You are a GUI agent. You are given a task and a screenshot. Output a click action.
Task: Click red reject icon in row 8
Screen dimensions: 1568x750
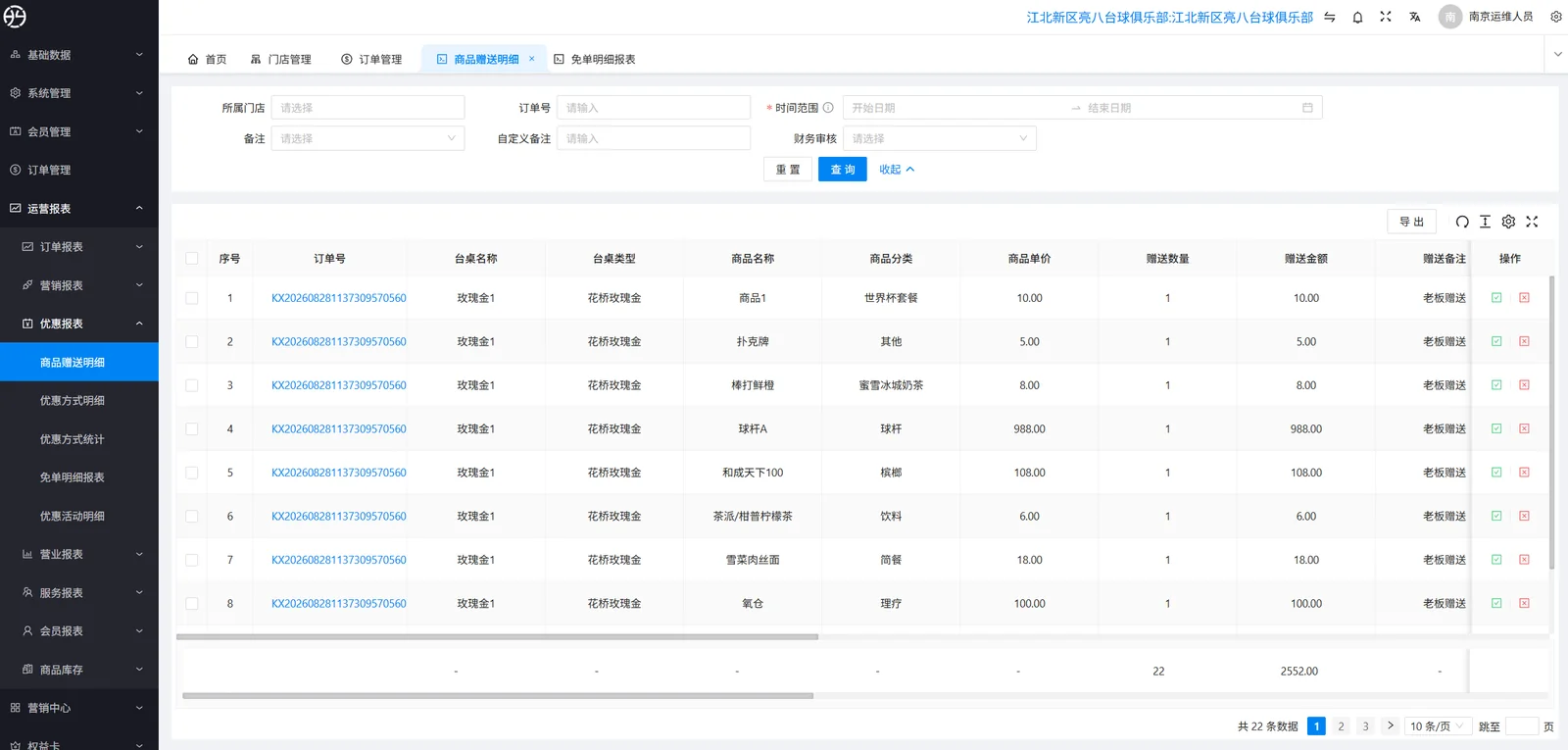pos(1524,603)
